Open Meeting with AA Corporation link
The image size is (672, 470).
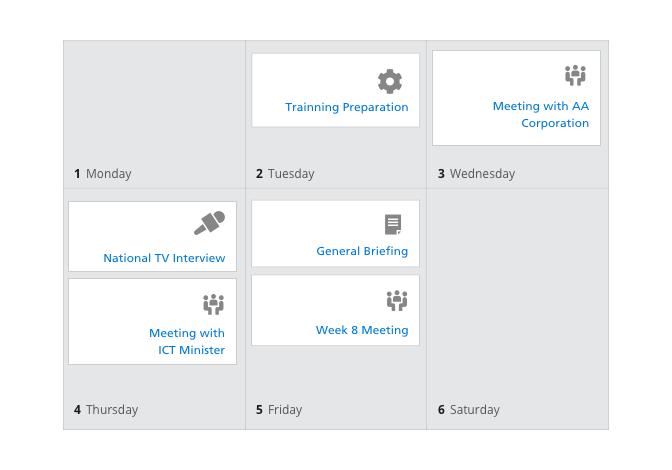click(541, 114)
